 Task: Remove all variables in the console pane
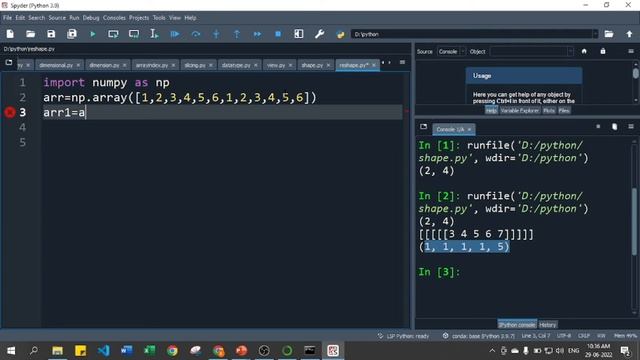[x=614, y=127]
